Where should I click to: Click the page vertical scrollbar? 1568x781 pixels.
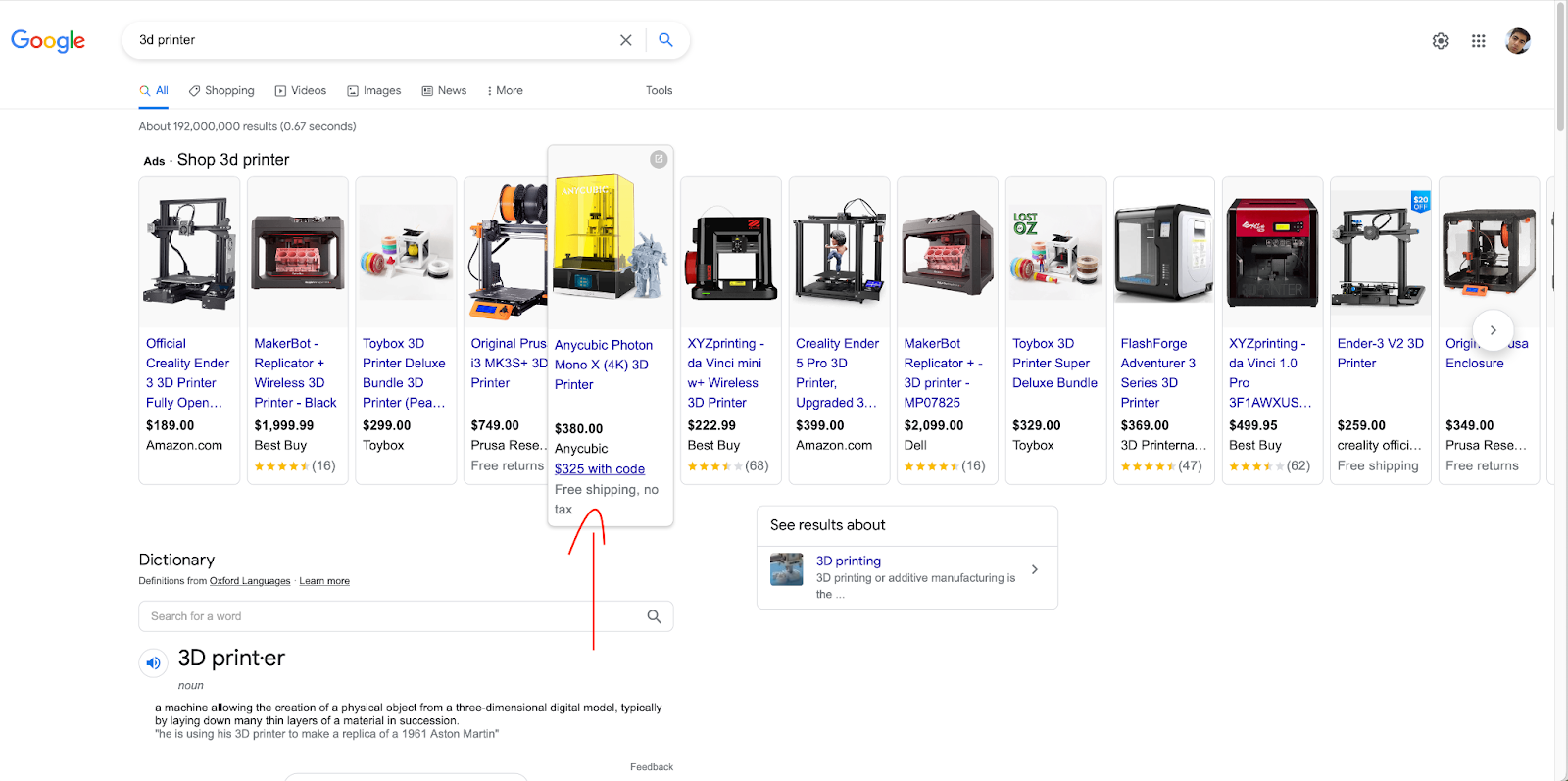tap(1561, 67)
